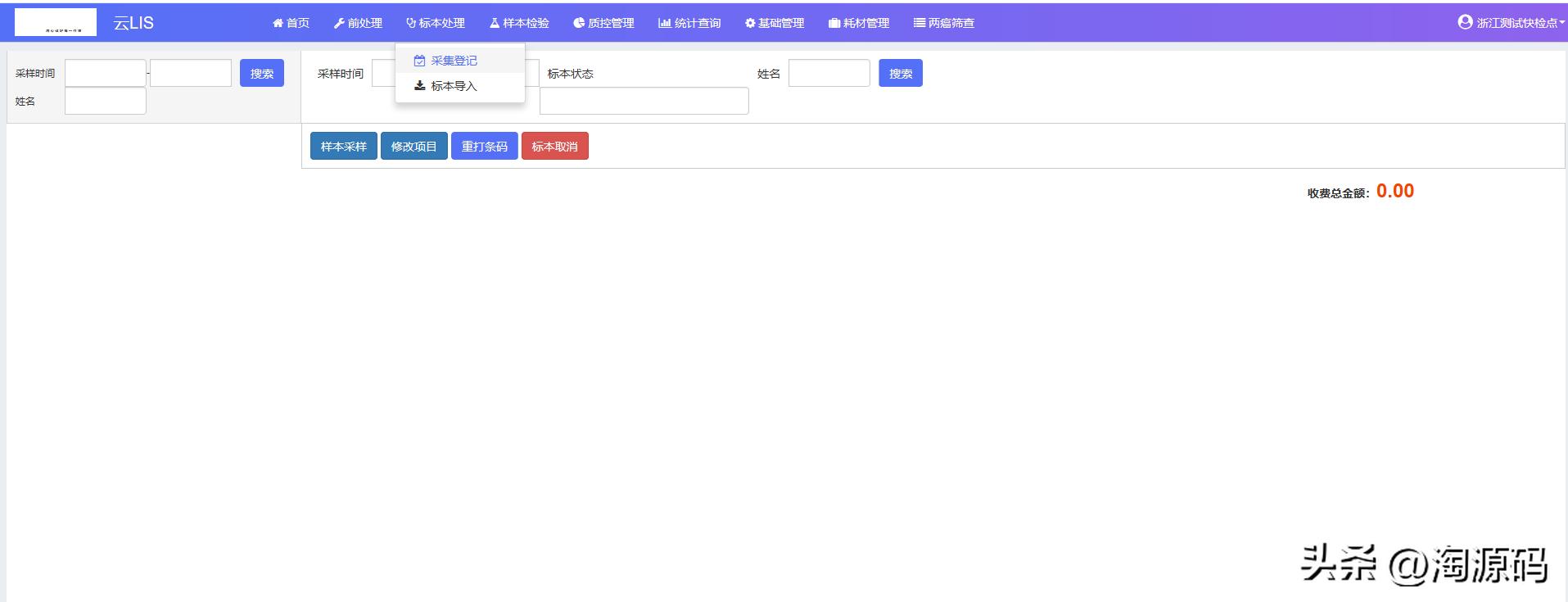Click the 0.00 total amount value
Image resolution: width=1568 pixels, height=602 pixels.
tap(1395, 191)
